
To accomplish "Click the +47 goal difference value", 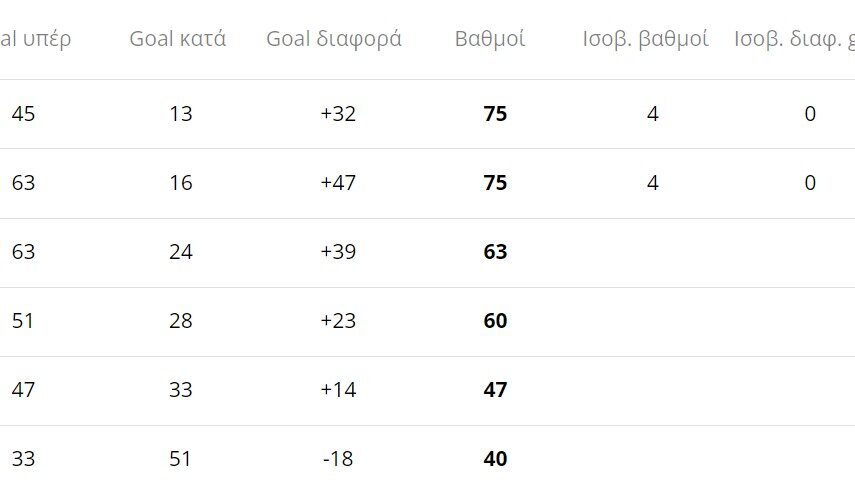I will coord(338,183).
